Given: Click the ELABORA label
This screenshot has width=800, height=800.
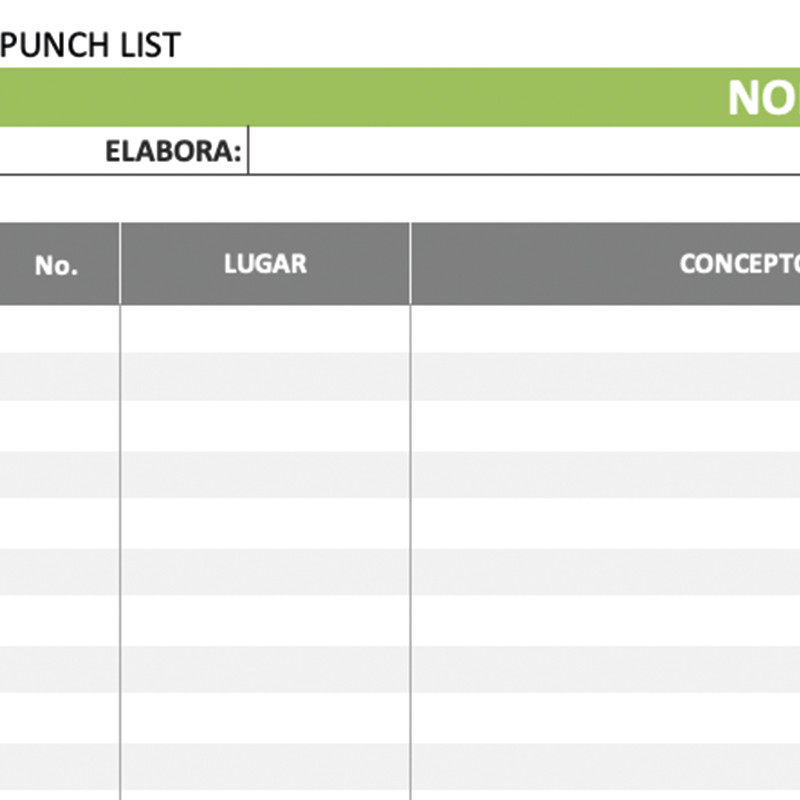Looking at the screenshot, I should pos(173,152).
